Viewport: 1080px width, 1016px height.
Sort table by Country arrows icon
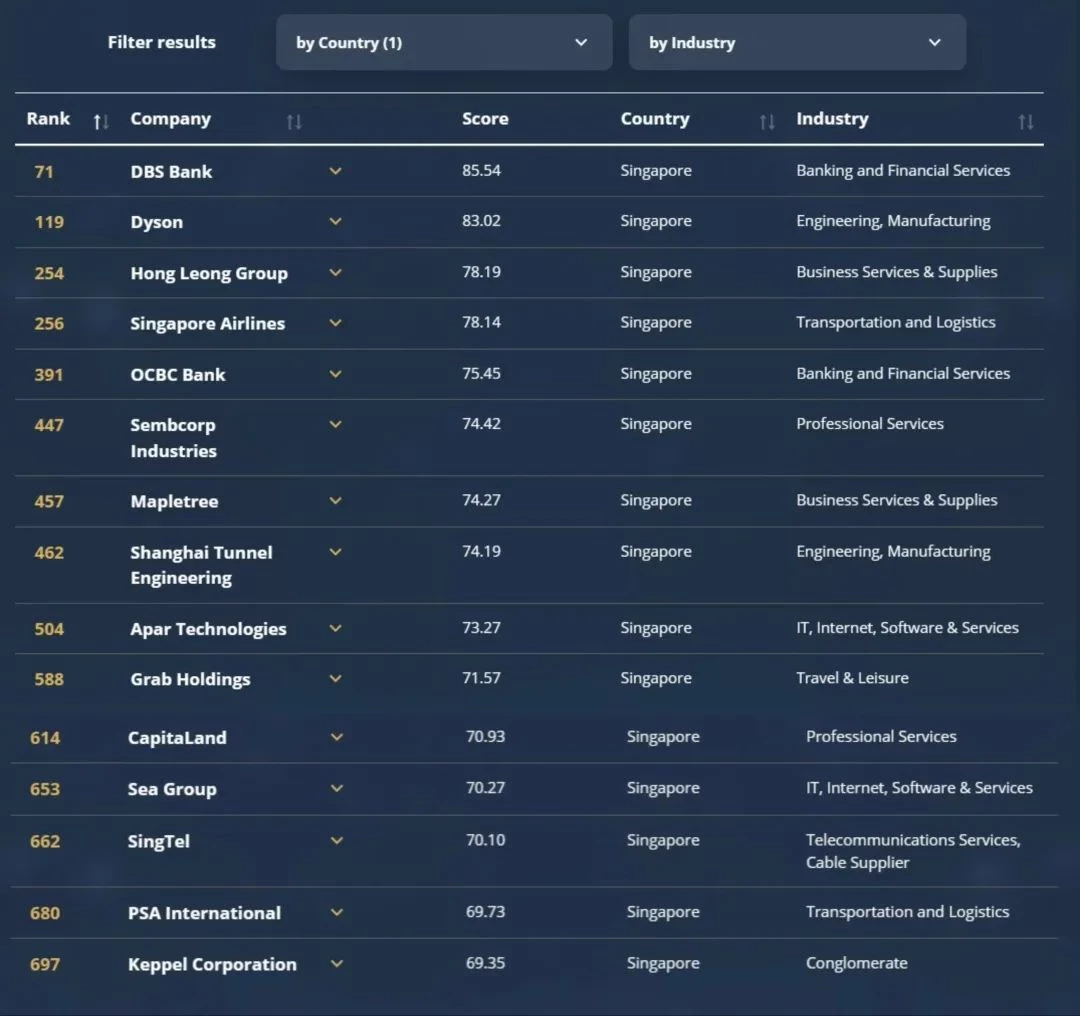click(x=767, y=123)
